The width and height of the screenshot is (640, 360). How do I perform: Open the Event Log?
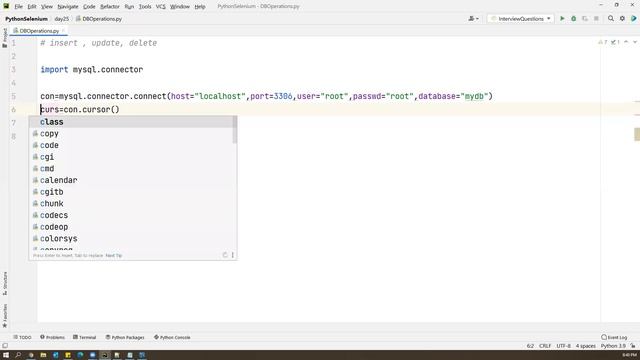click(614, 337)
